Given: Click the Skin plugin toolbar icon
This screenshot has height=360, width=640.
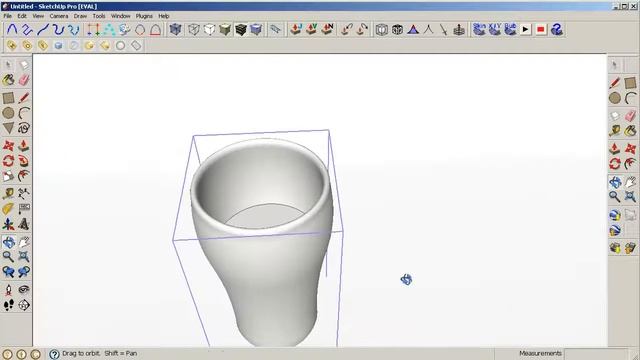Looking at the screenshot, I should pos(479,29).
